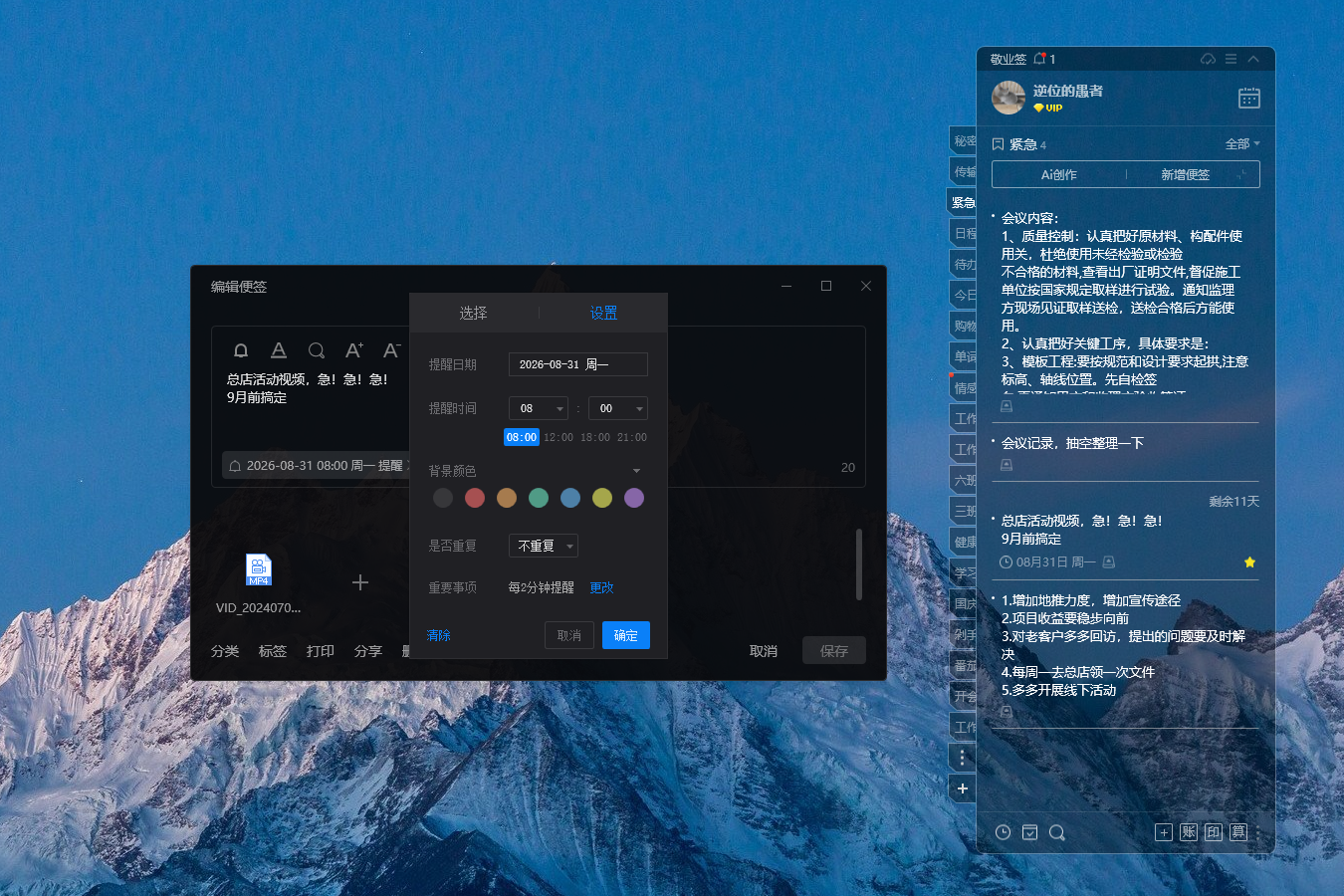Click the plus box icon in bottom bar
The width and height of the screenshot is (1344, 896).
point(1163,832)
